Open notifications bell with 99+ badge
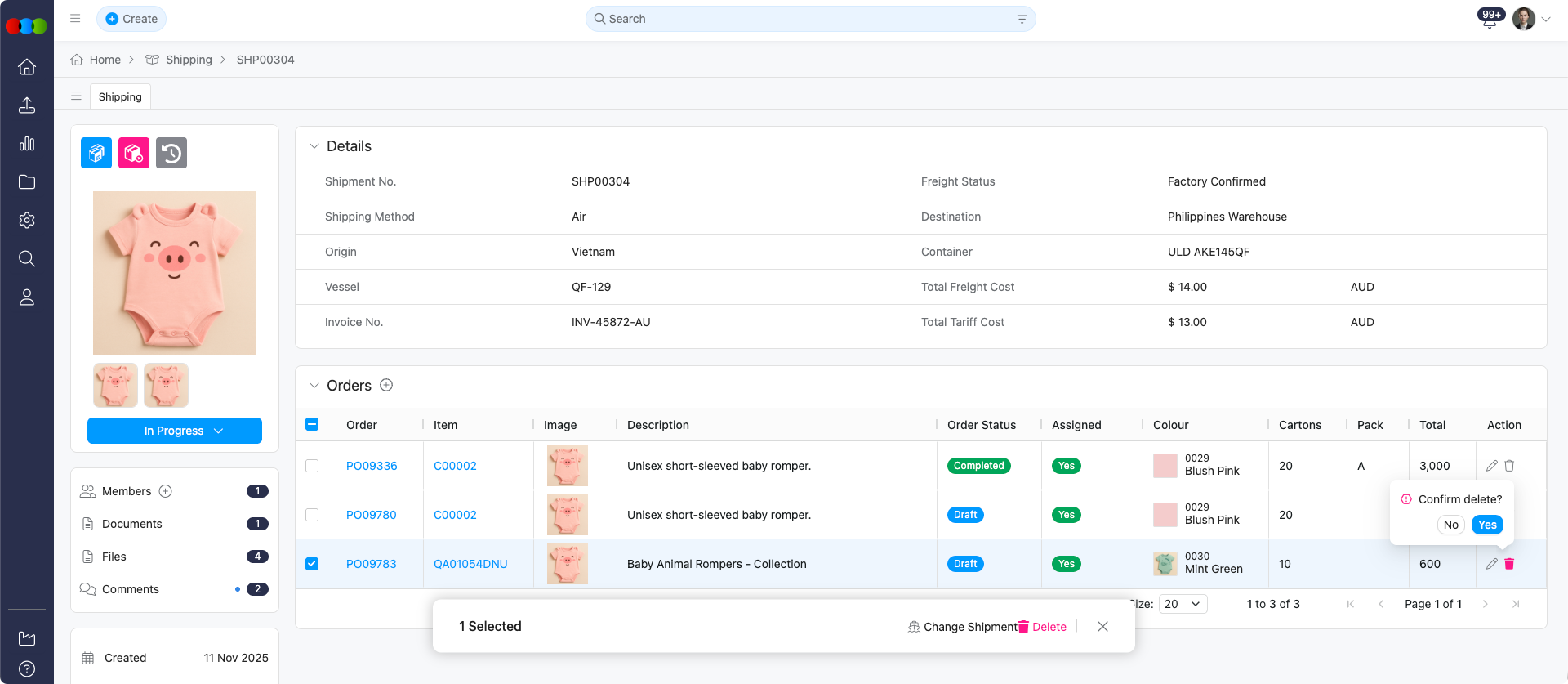 [1490, 20]
